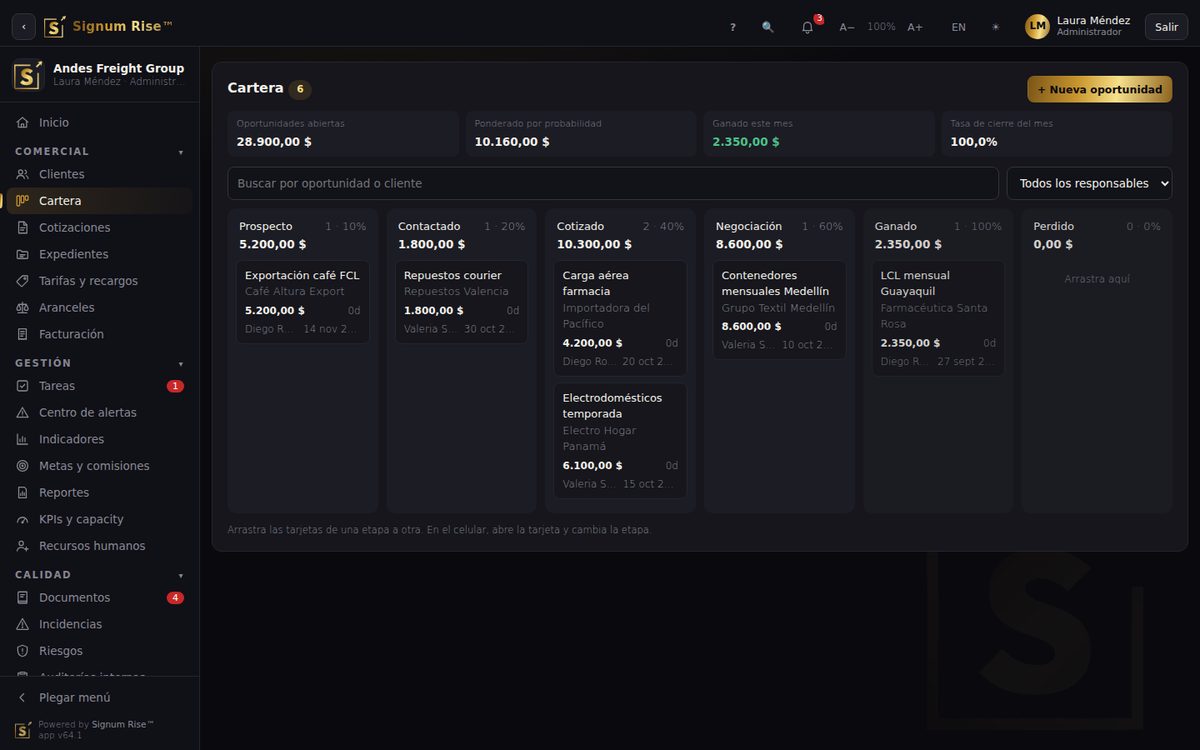The image size is (1200, 750).
Task: Collapse the CALIDAD section arrow
Action: (x=181, y=576)
